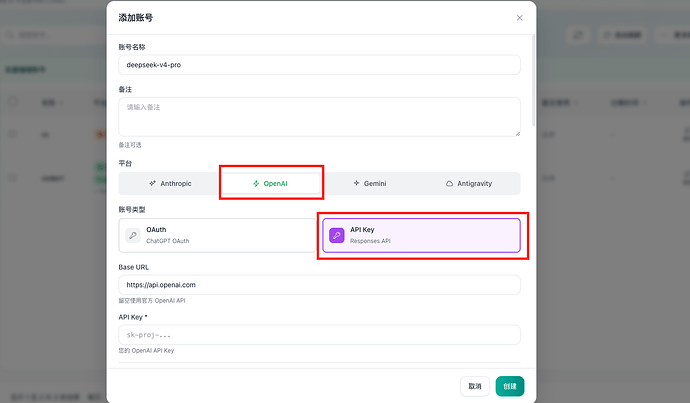Switch platform to Gemini tab
690x403 pixels.
click(370, 183)
